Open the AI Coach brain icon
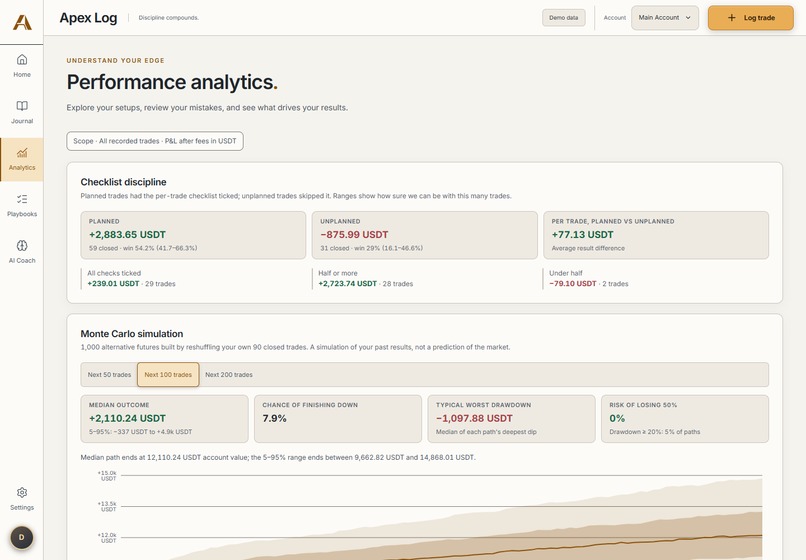This screenshot has height=560, width=806. click(x=22, y=245)
